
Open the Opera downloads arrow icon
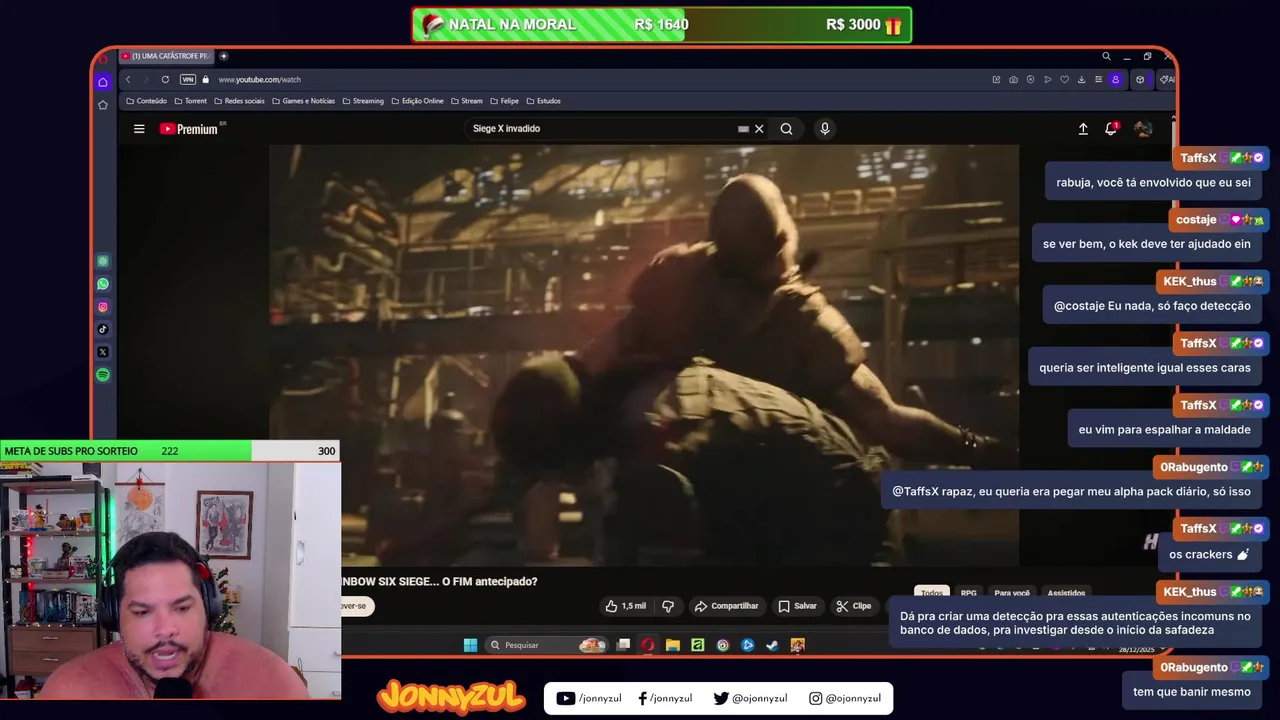[1081, 80]
